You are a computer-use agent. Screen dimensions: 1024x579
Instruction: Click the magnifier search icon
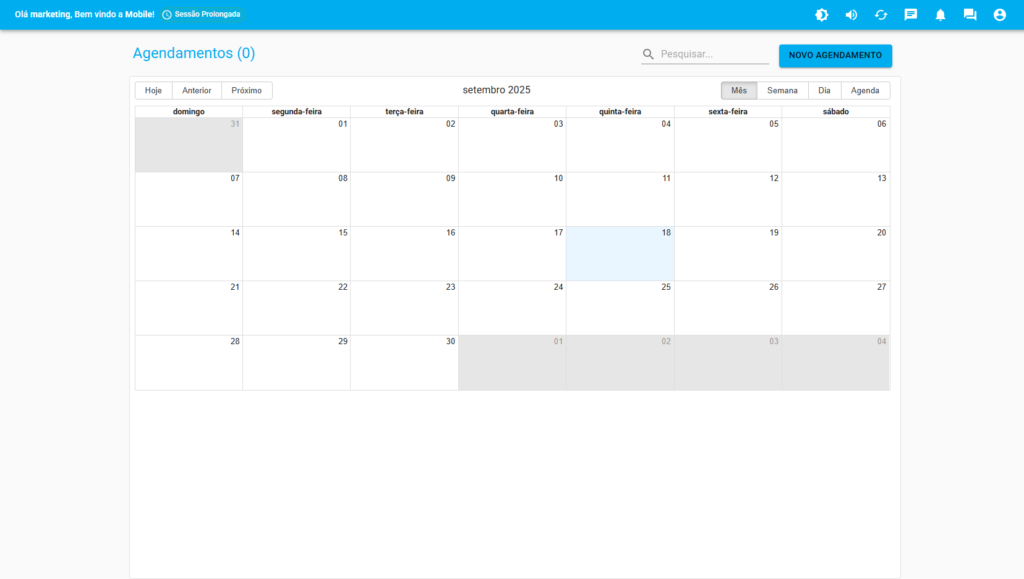(648, 54)
